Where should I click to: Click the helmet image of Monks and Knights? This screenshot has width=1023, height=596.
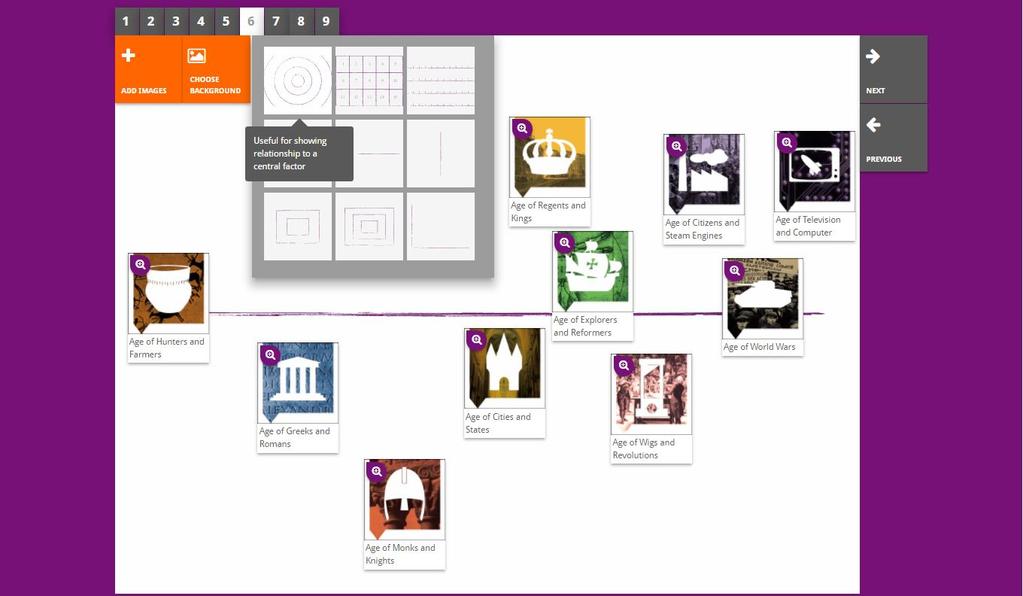pyautogui.click(x=405, y=499)
